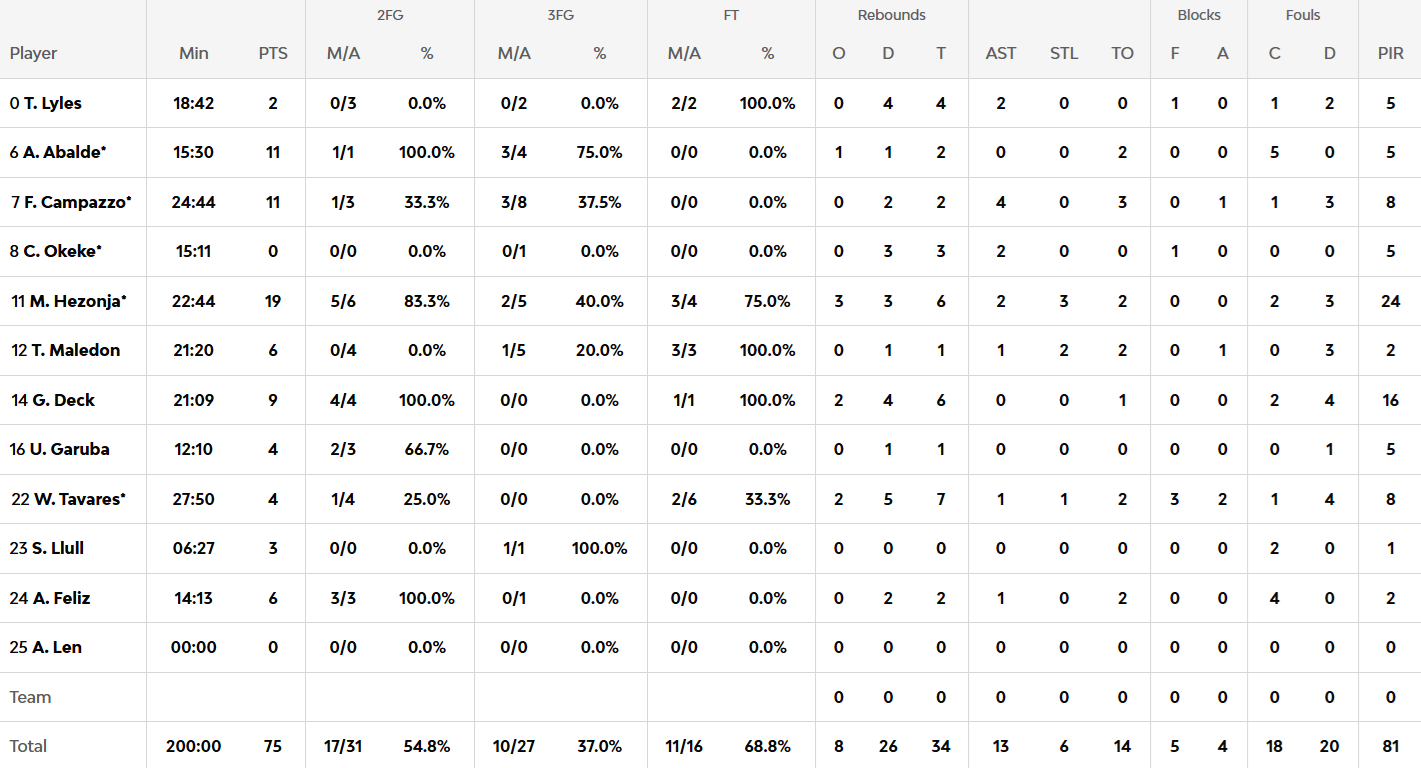Sort by the Min column header

click(x=194, y=53)
